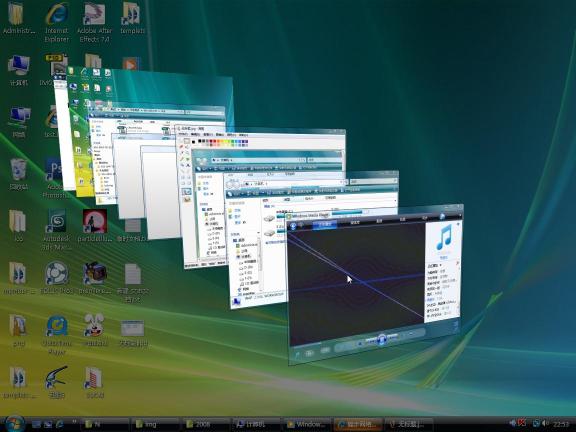
Task: Open the 迅雷 Thunder bird shortcut
Action: 57,382
